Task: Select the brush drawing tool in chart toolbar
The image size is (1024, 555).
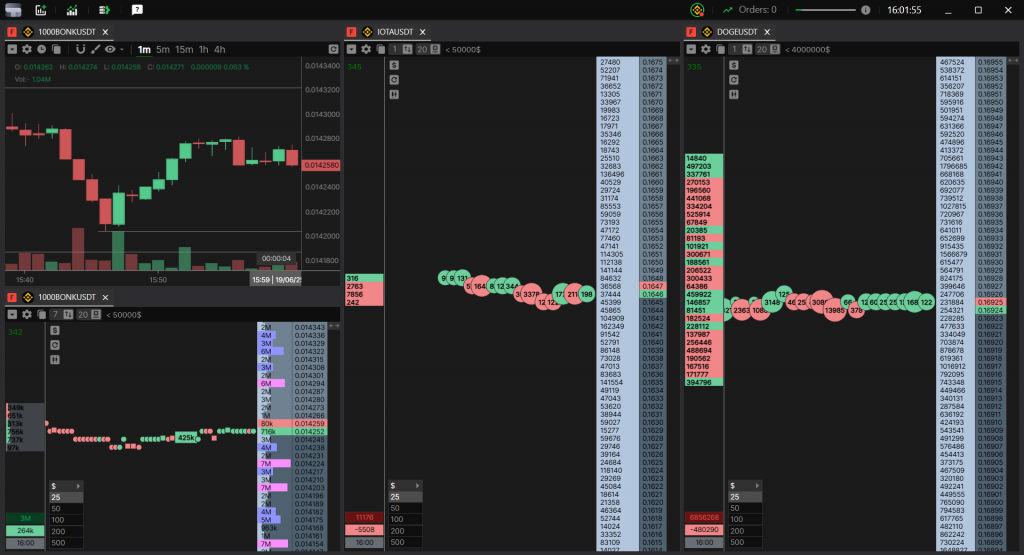Action: point(95,49)
